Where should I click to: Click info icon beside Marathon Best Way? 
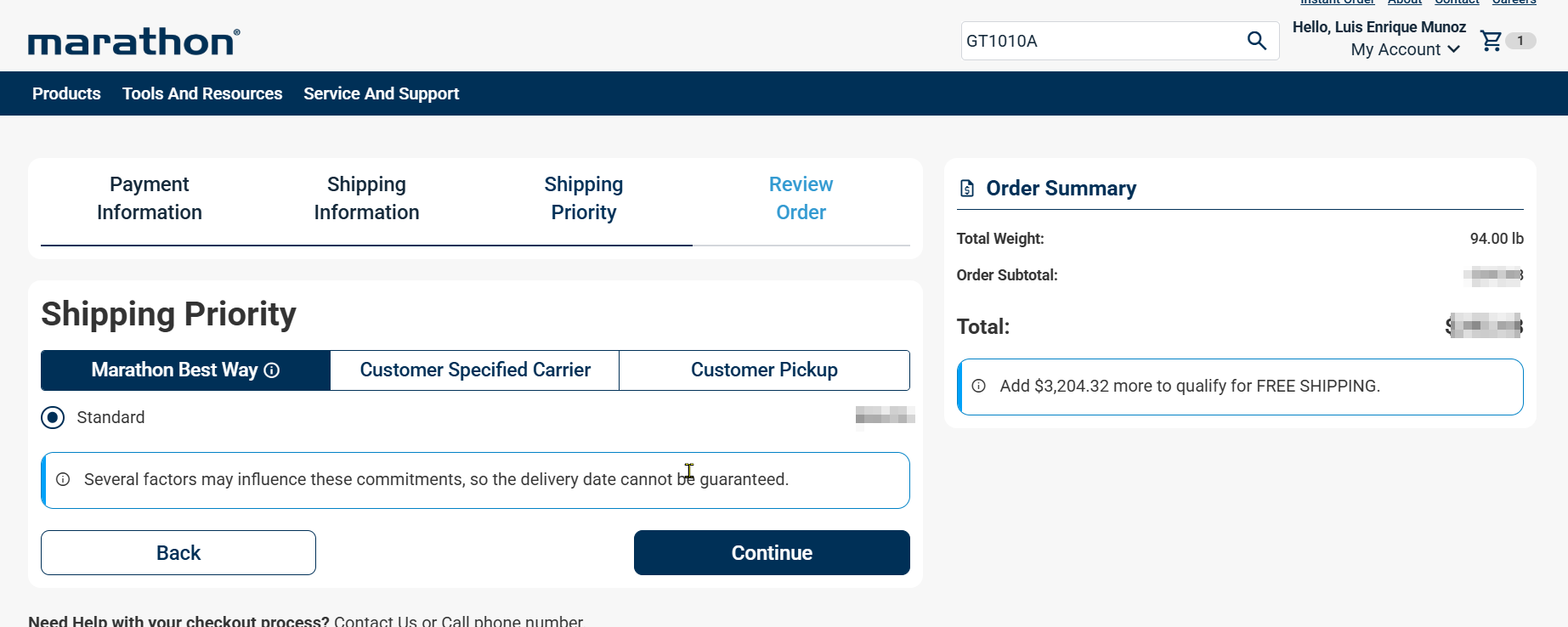point(272,370)
